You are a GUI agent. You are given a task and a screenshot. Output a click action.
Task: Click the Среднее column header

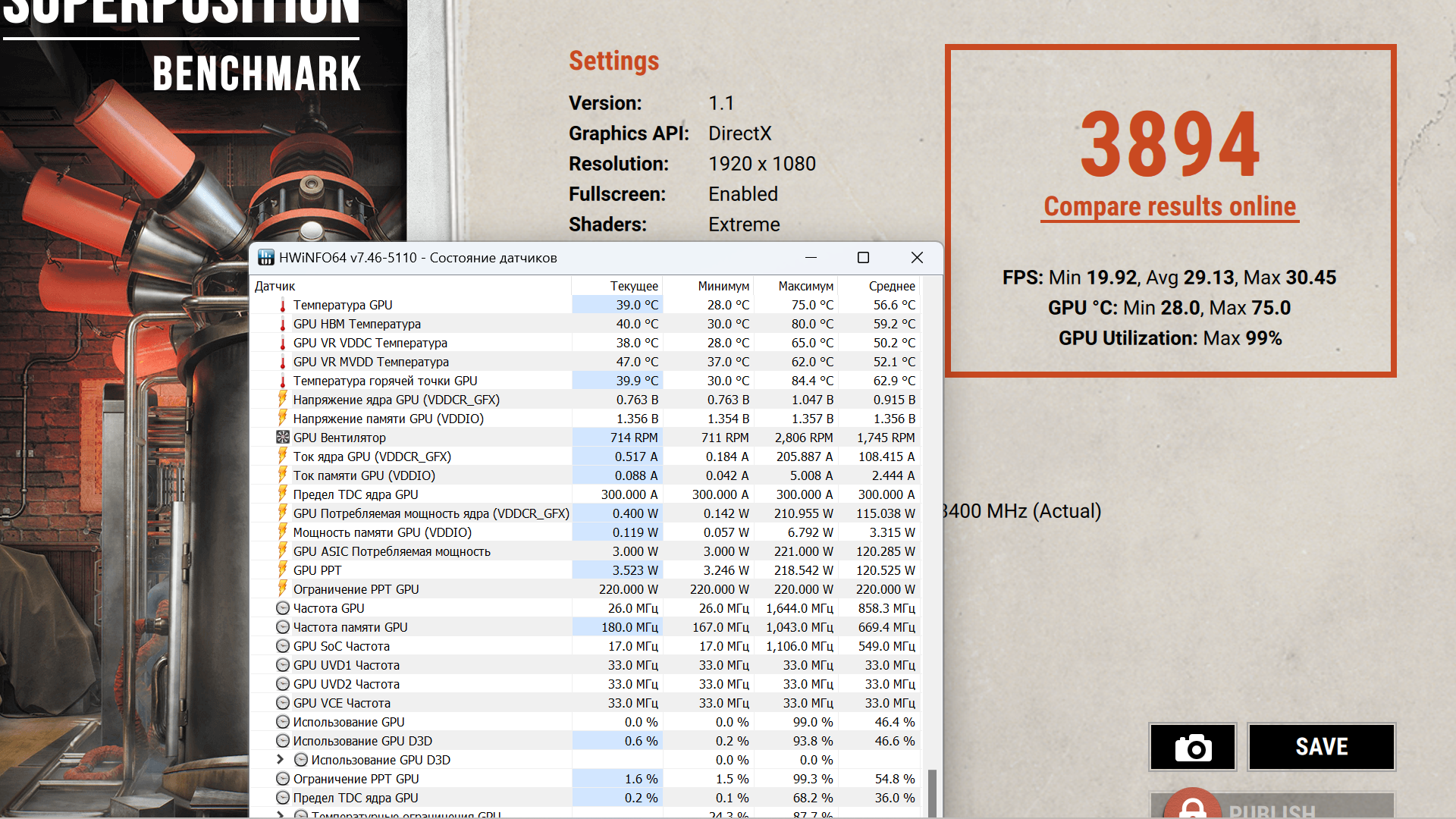tap(891, 286)
